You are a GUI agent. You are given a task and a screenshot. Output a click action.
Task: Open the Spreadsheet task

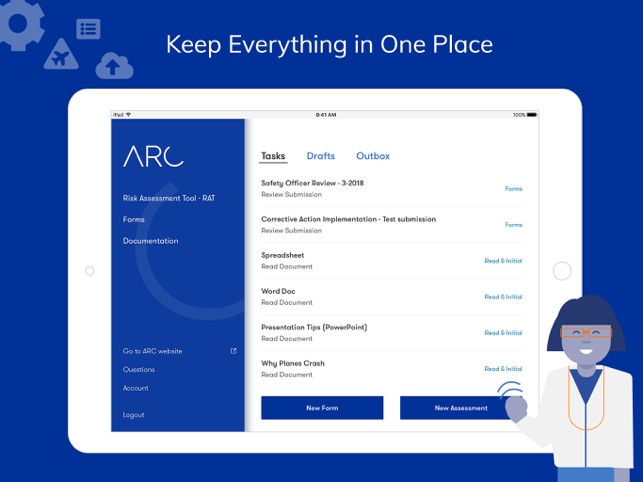pyautogui.click(x=392, y=260)
